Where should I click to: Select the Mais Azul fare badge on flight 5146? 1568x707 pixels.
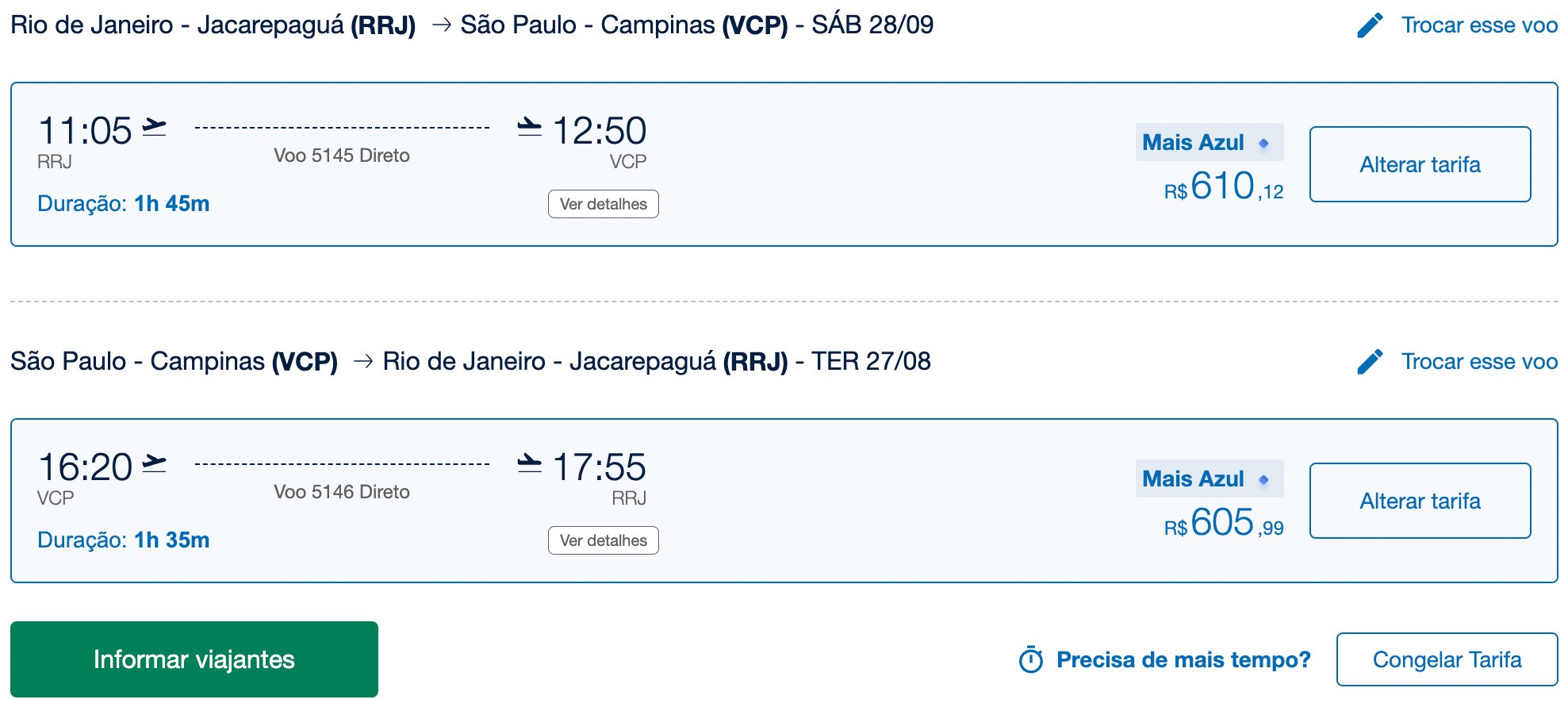point(1210,478)
